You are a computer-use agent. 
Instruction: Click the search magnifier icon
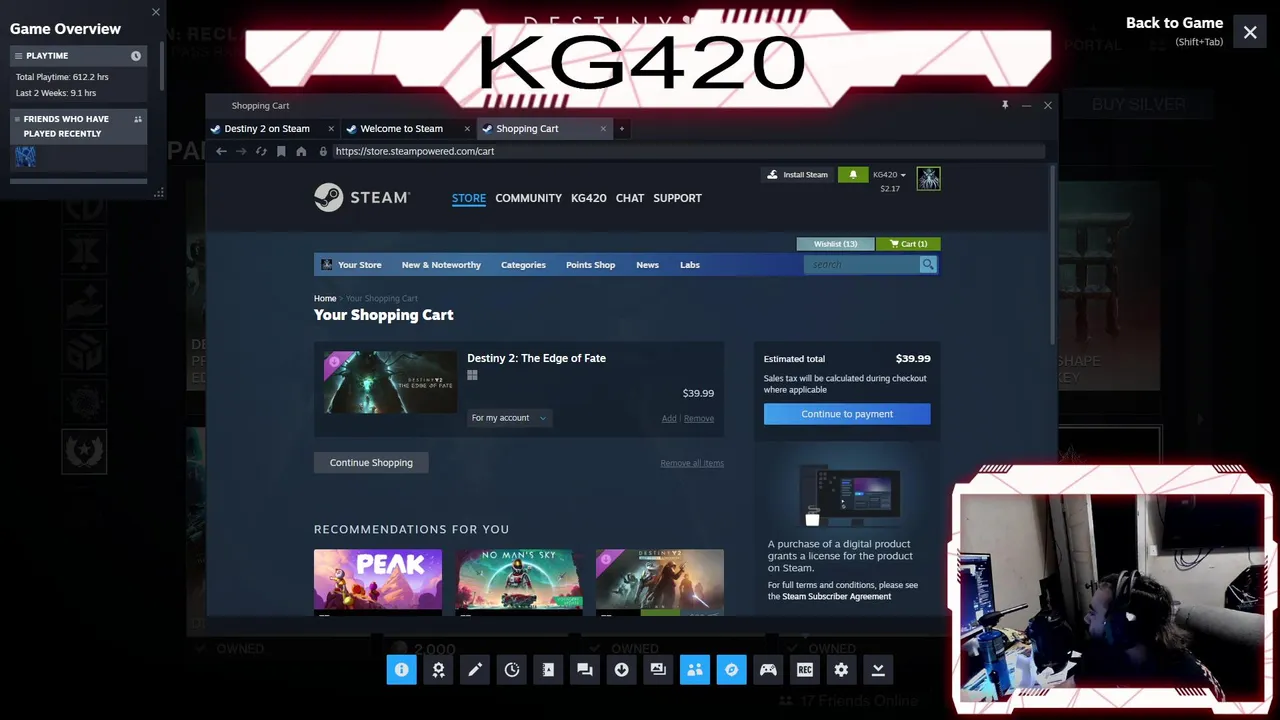point(928,265)
